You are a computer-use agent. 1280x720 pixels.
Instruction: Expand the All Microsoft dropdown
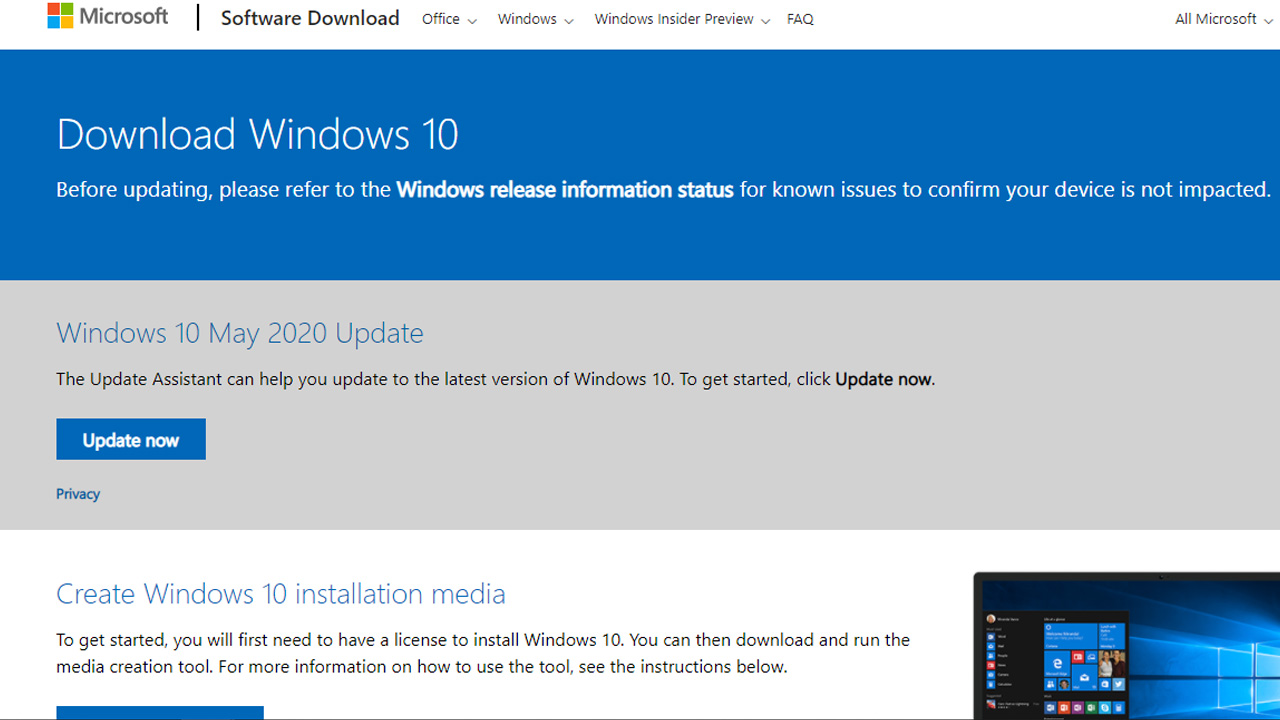click(x=1215, y=19)
